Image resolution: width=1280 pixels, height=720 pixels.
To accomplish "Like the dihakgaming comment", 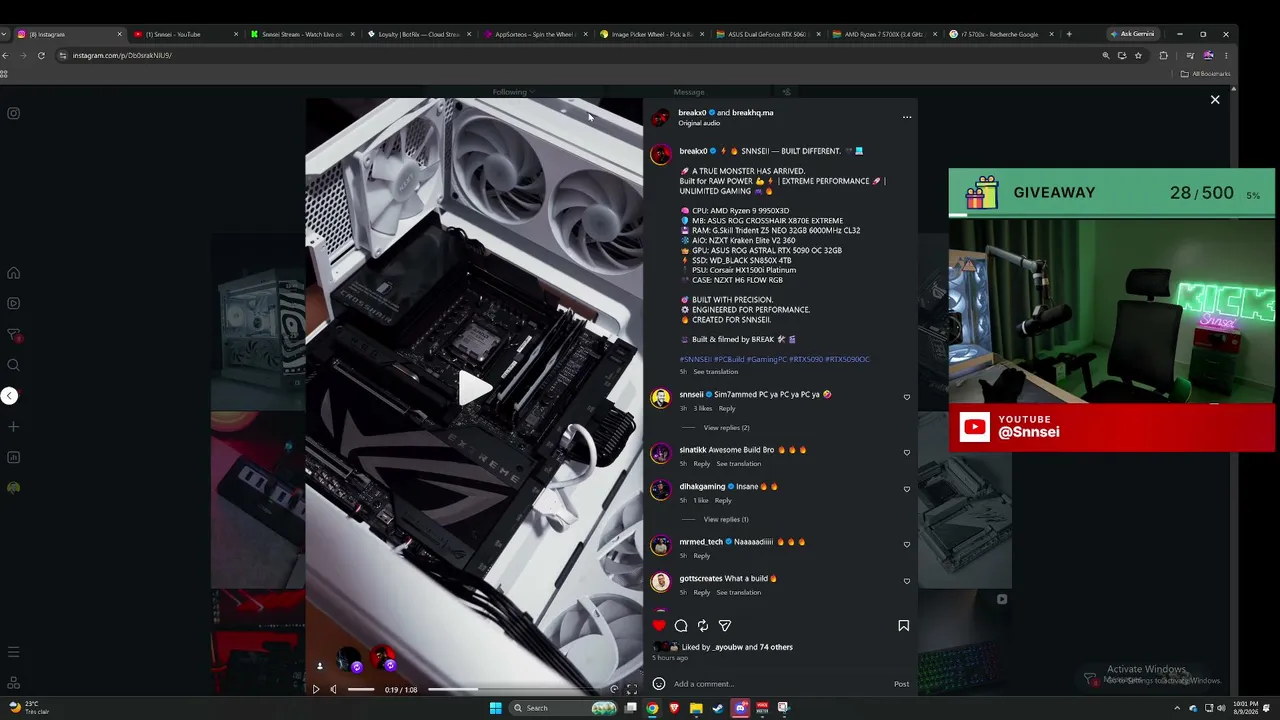I will (x=907, y=489).
